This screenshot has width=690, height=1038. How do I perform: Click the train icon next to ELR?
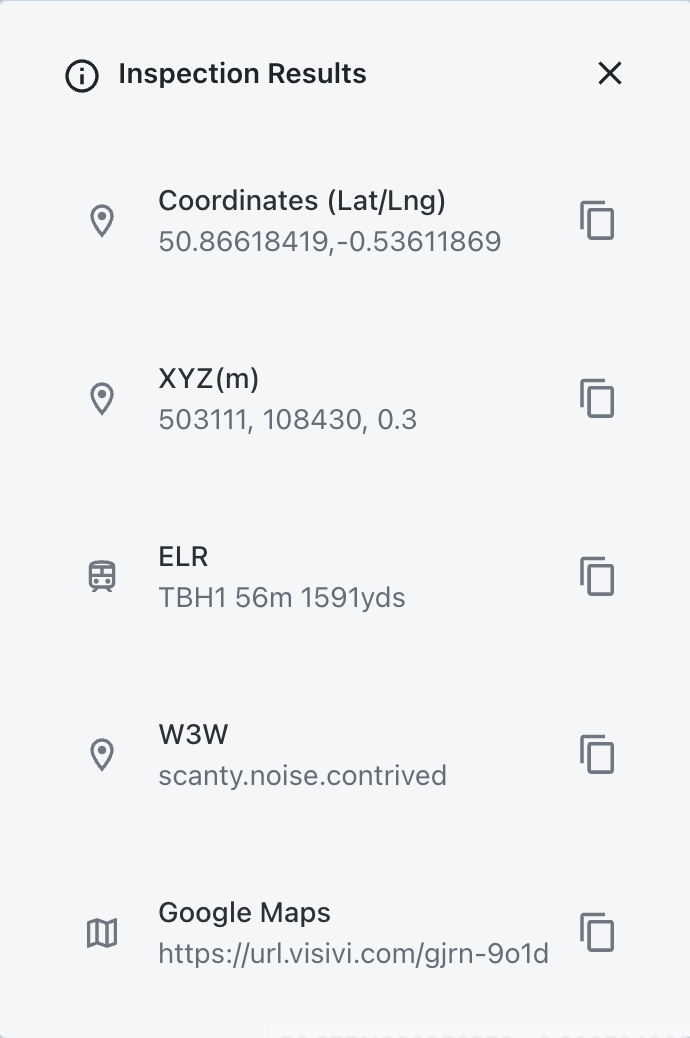pos(102,576)
